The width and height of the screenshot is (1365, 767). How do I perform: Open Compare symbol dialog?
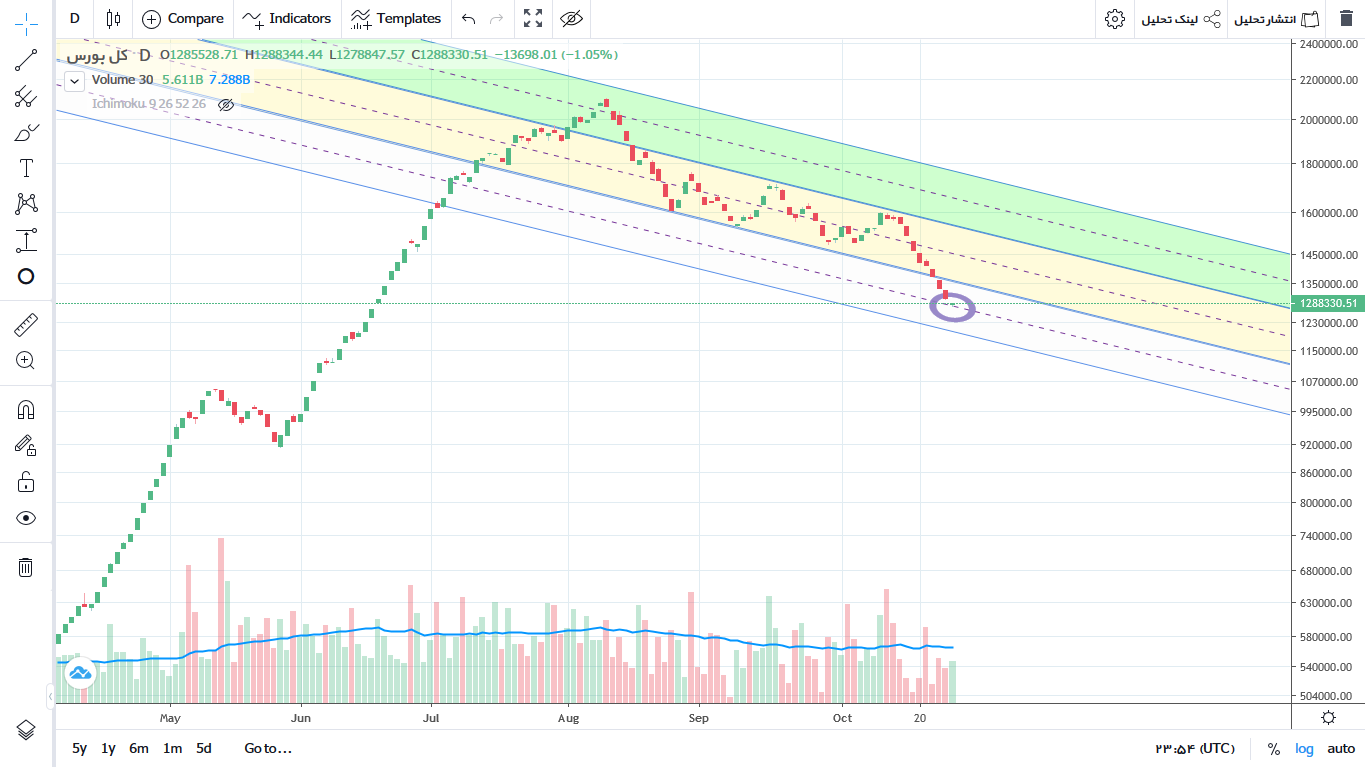pos(183,18)
